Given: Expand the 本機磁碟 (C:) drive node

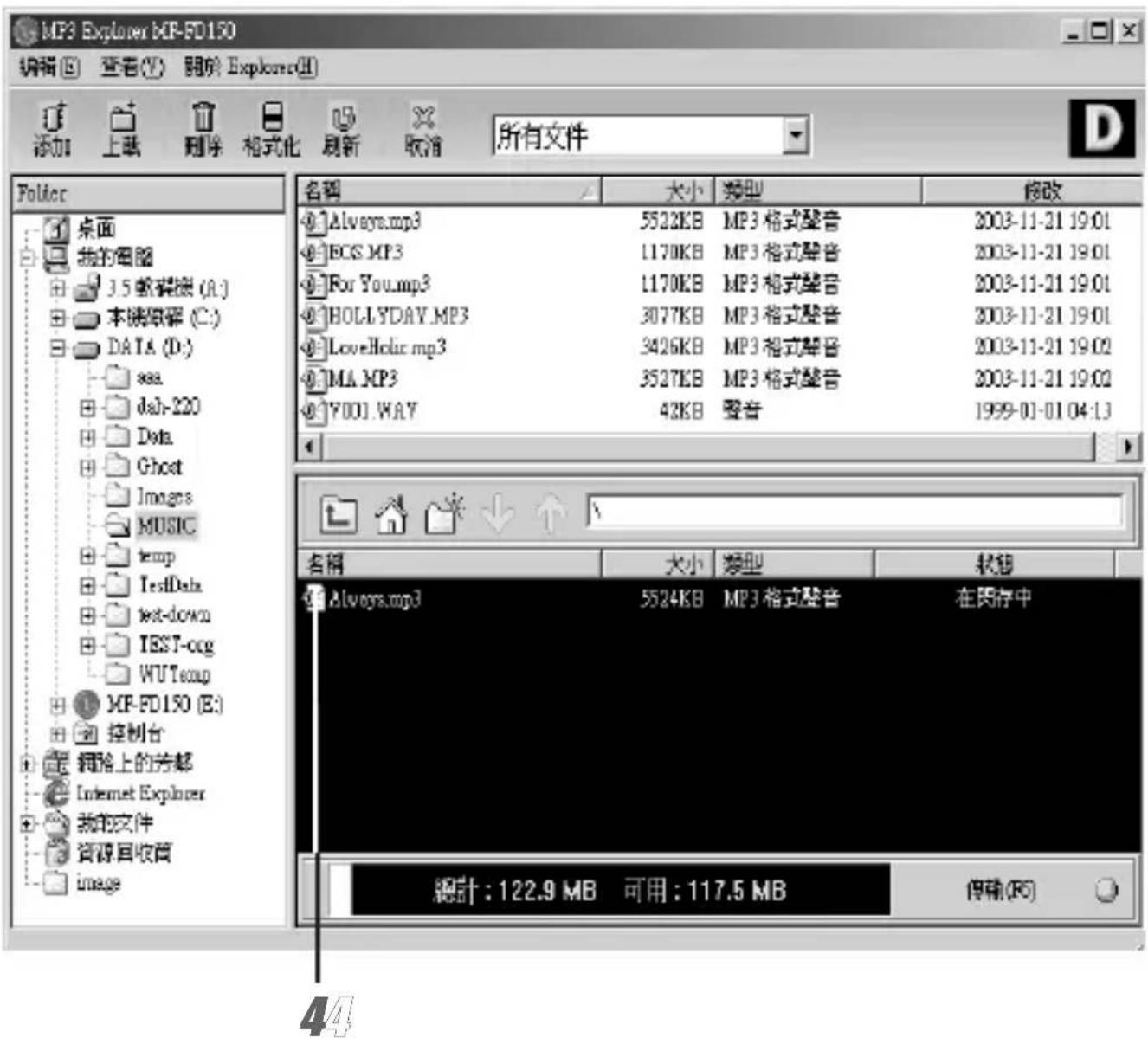Looking at the screenshot, I should click(x=57, y=318).
